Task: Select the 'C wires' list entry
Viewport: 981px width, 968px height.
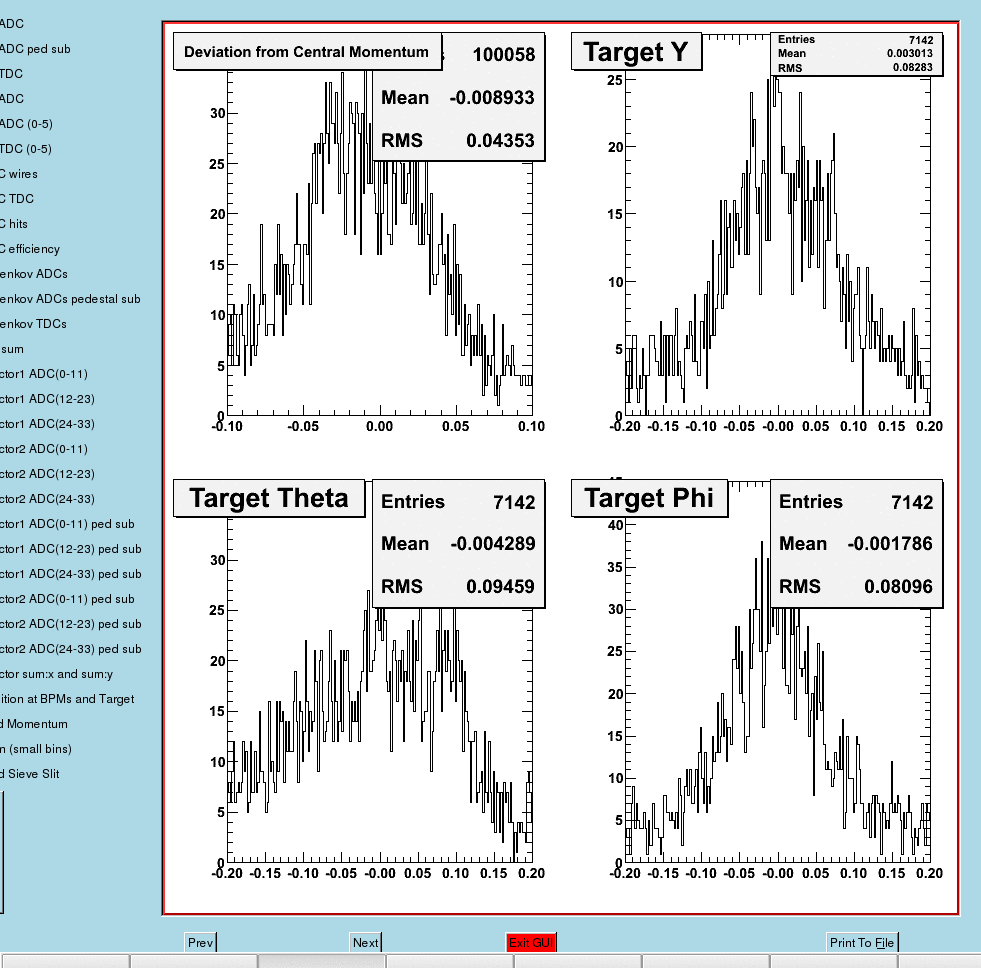Action: pos(19,174)
